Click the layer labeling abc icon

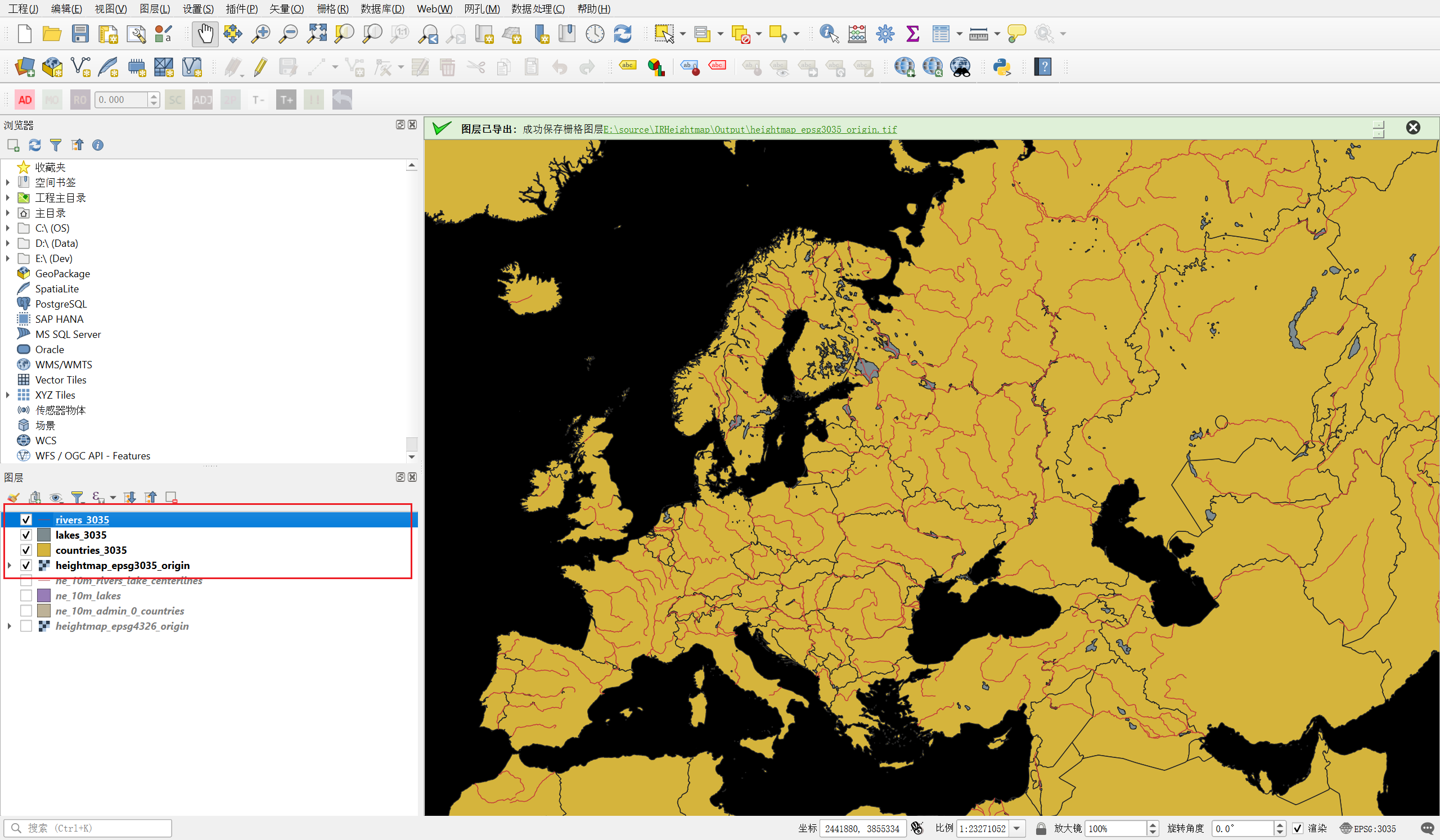627,67
